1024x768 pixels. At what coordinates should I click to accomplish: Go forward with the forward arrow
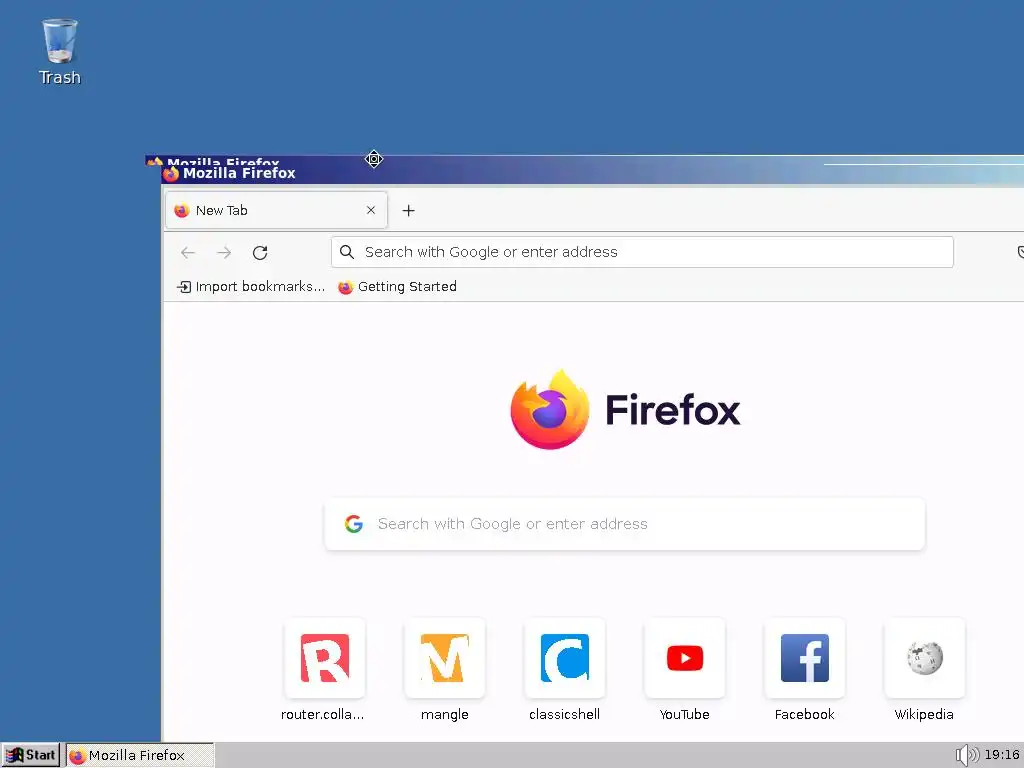tap(224, 252)
